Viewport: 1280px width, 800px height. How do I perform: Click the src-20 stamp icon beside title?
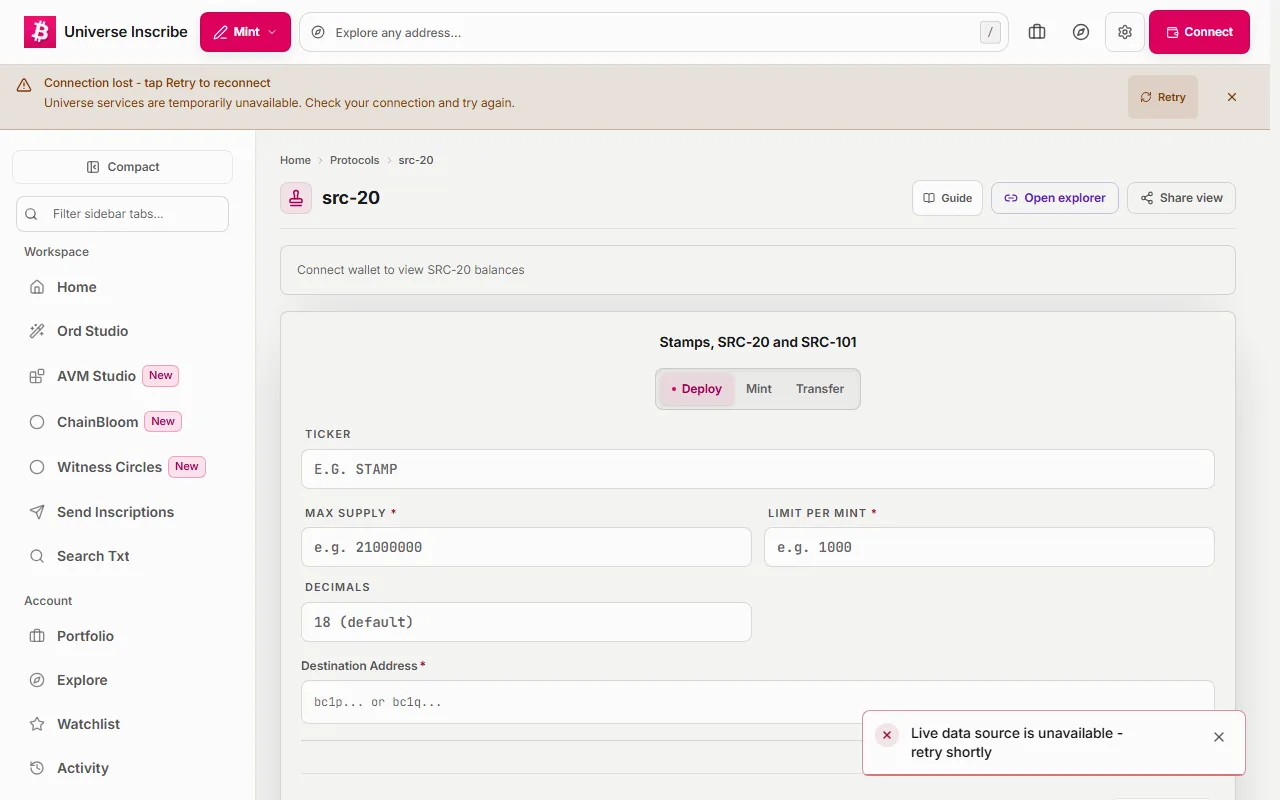click(x=296, y=198)
